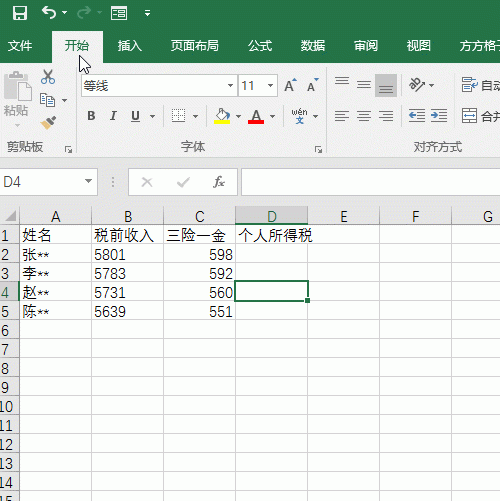Screen dimensions: 500x501
Task: Click the Wrap Text icon
Action: pyautogui.click(x=469, y=85)
